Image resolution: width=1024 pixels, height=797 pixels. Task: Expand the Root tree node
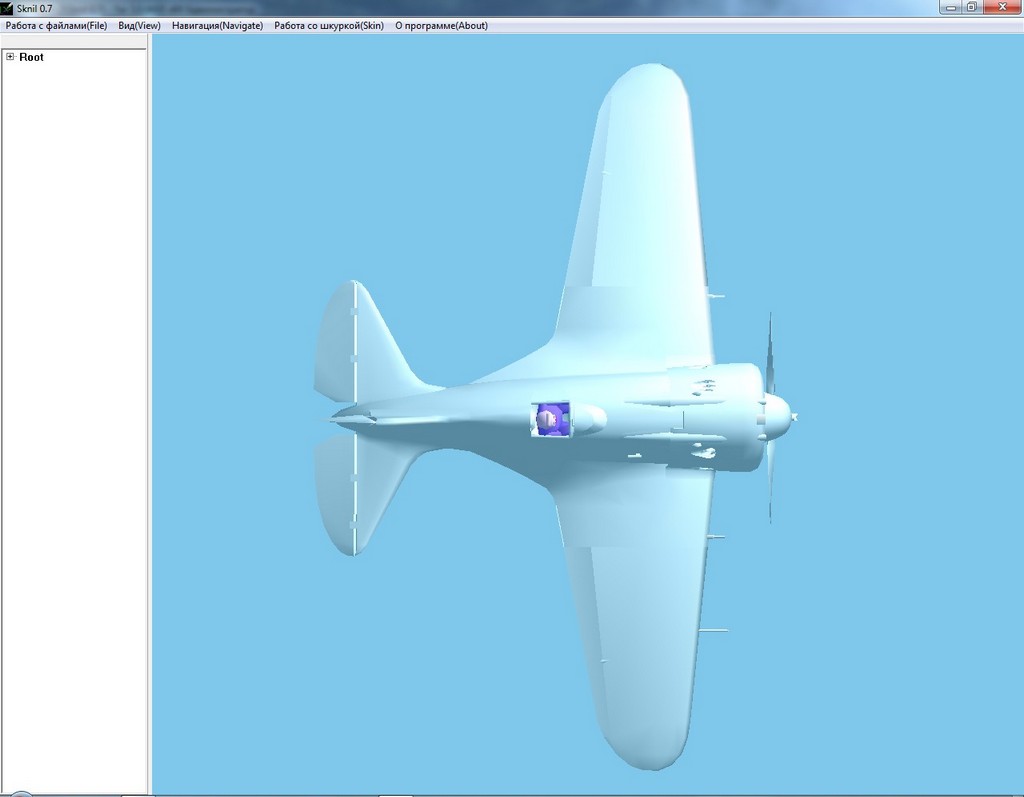pyautogui.click(x=10, y=57)
